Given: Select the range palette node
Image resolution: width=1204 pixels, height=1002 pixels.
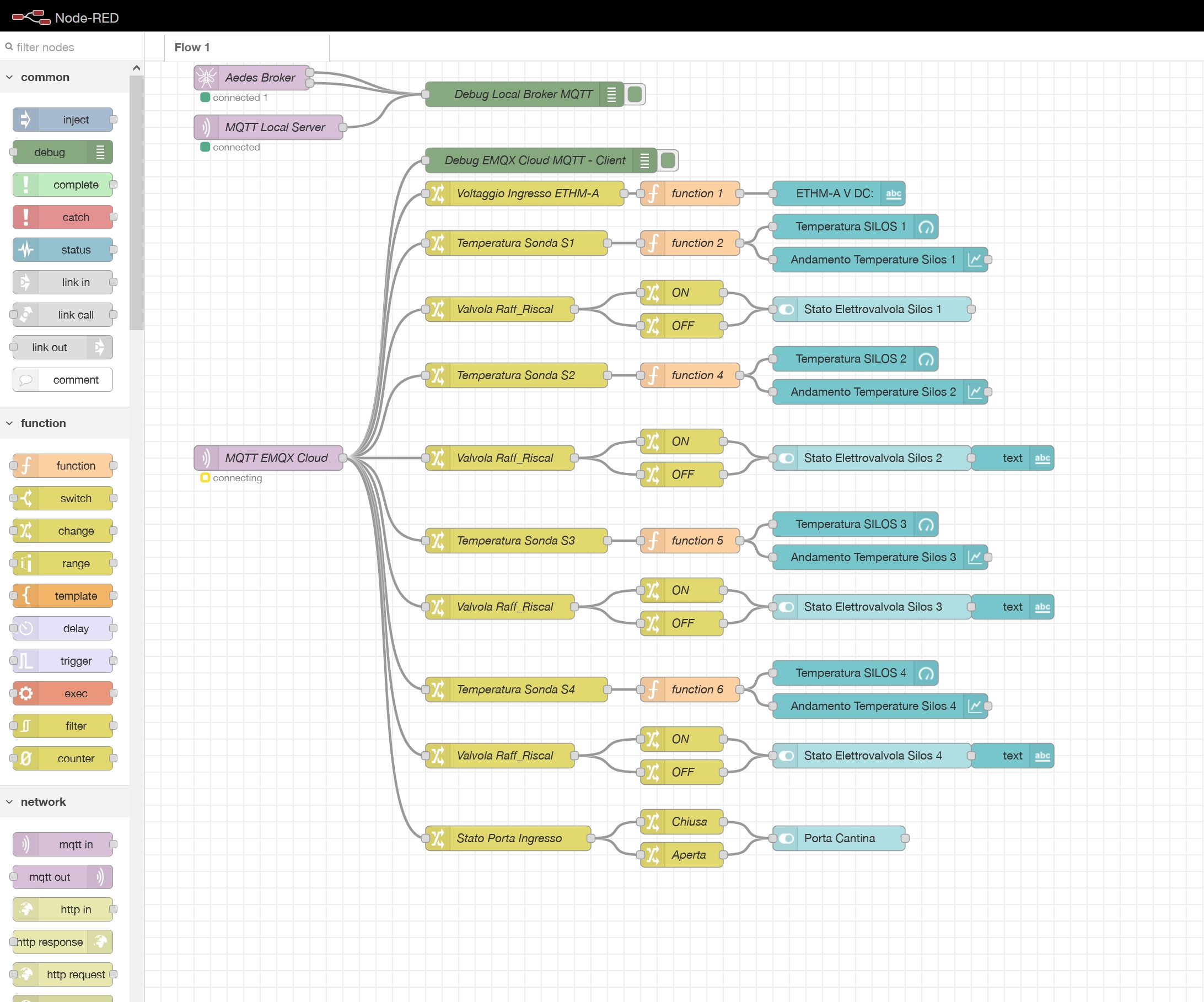Looking at the screenshot, I should (x=63, y=563).
